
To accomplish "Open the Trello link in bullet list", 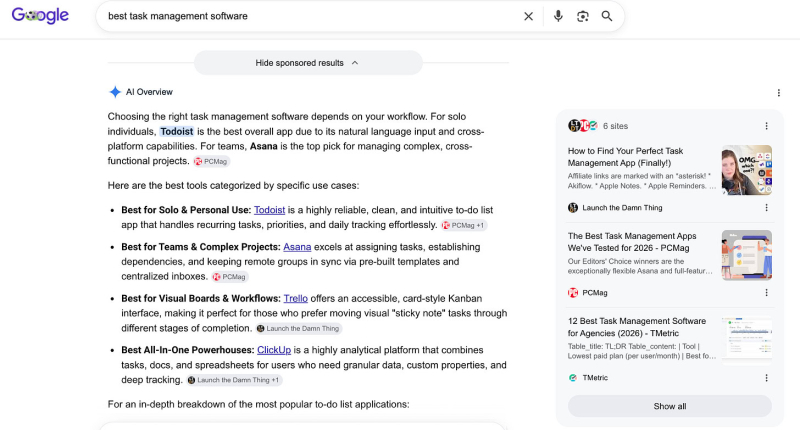I will pyautogui.click(x=295, y=298).
